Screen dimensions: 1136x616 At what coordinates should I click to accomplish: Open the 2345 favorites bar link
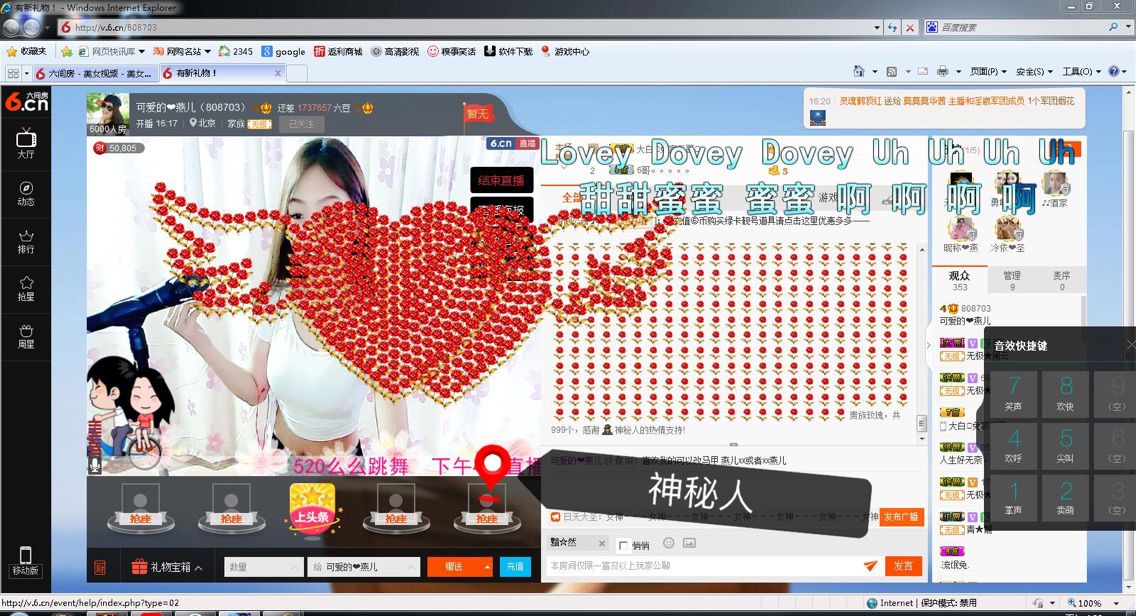point(236,51)
